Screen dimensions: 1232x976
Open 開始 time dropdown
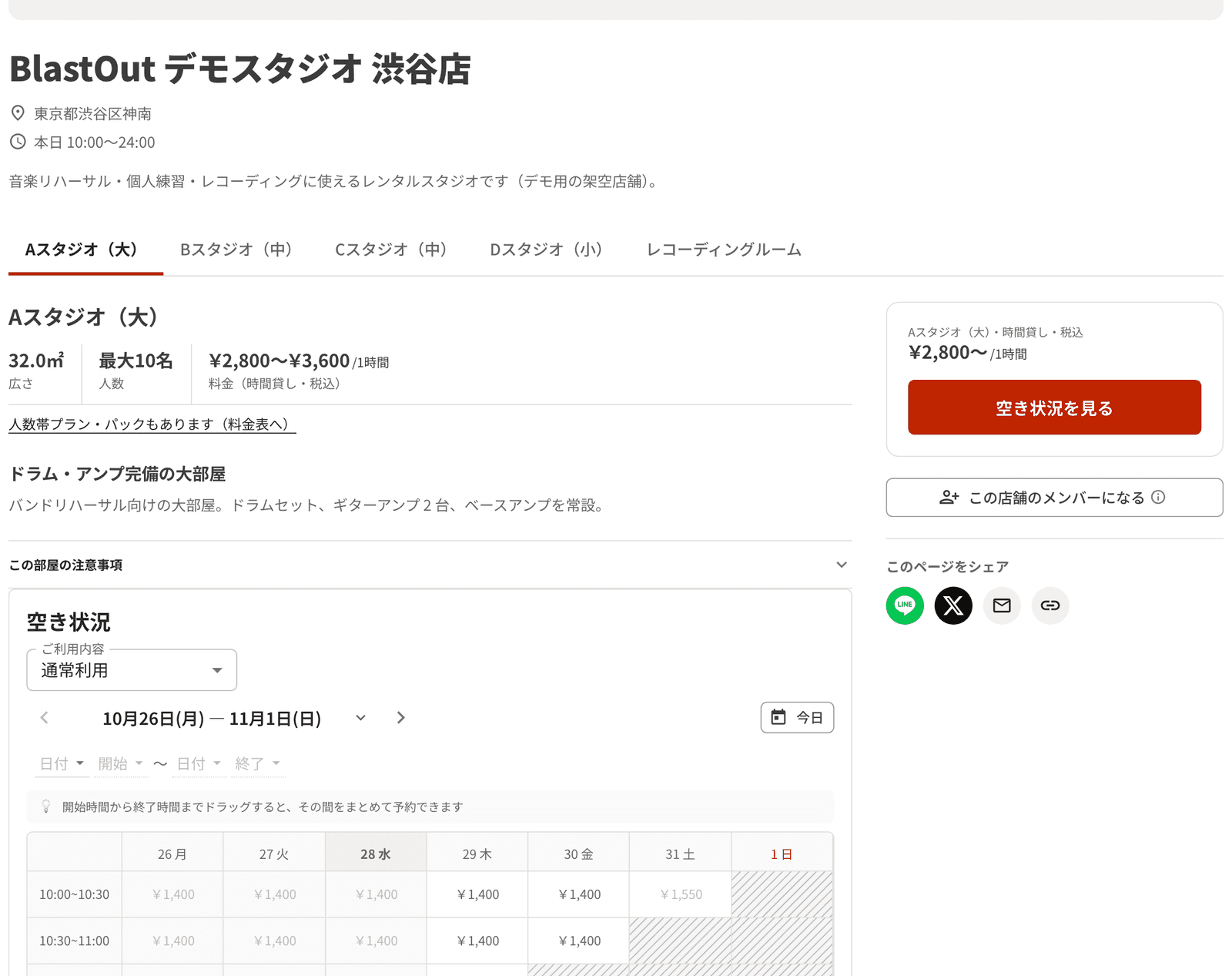point(121,763)
